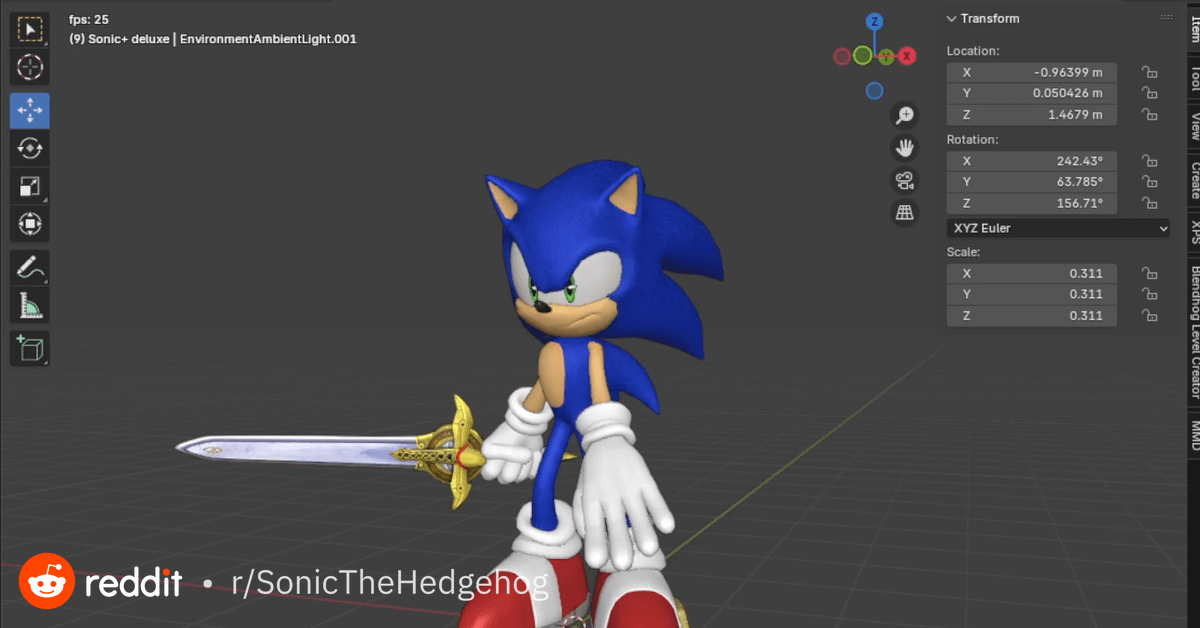Click the "(9) Sonic+ deluxe | EnvironmentAmbientLight.001" object text
Screen dimensions: 1200x628
(x=213, y=39)
